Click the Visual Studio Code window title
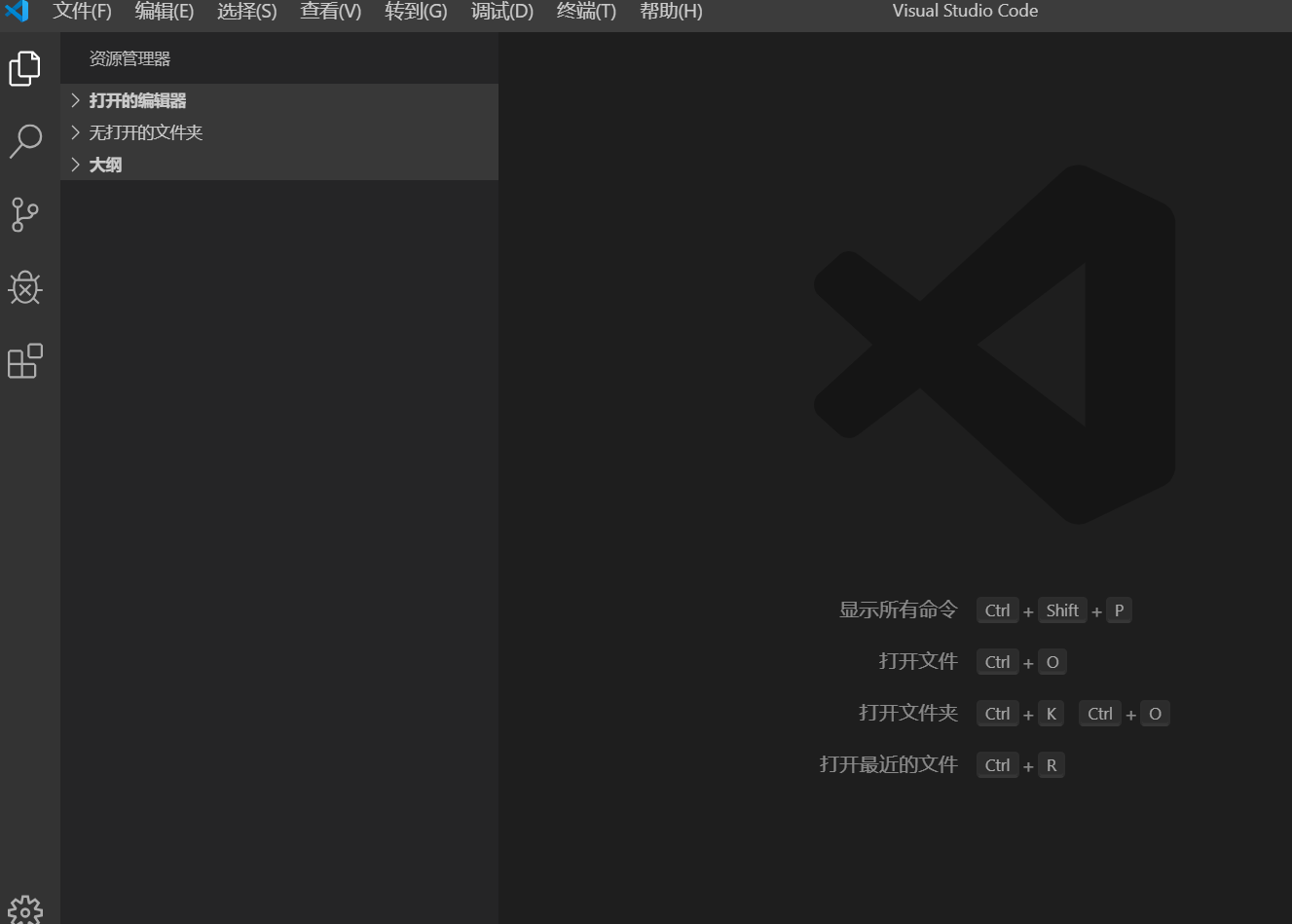This screenshot has height=924, width=1292. coord(965,11)
